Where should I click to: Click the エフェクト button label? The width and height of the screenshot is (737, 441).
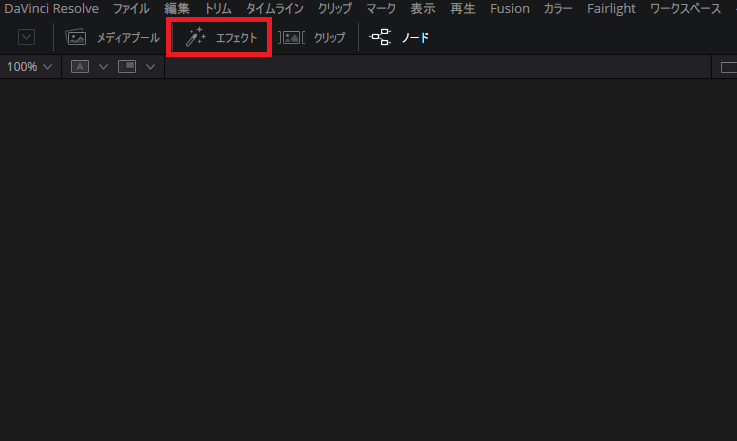coord(236,38)
